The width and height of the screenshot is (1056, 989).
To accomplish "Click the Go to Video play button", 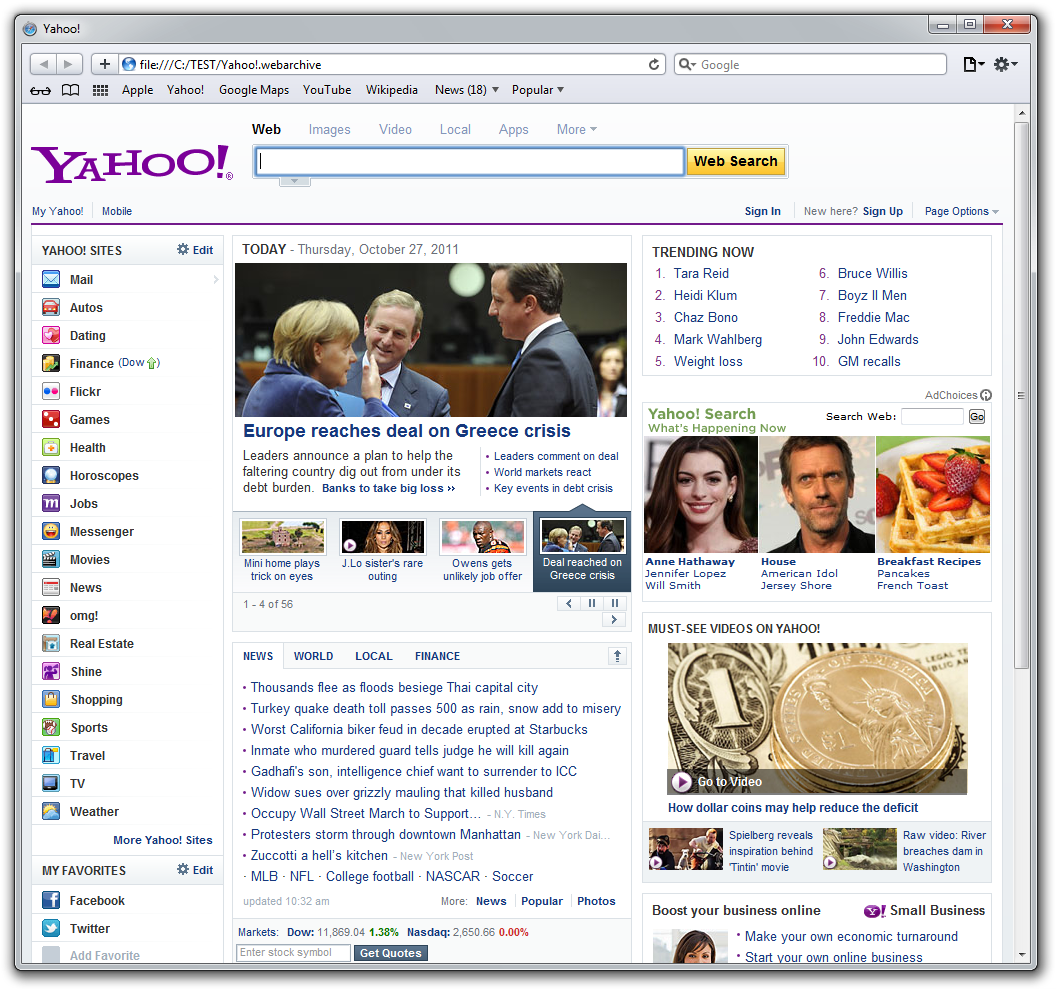I will [x=682, y=782].
